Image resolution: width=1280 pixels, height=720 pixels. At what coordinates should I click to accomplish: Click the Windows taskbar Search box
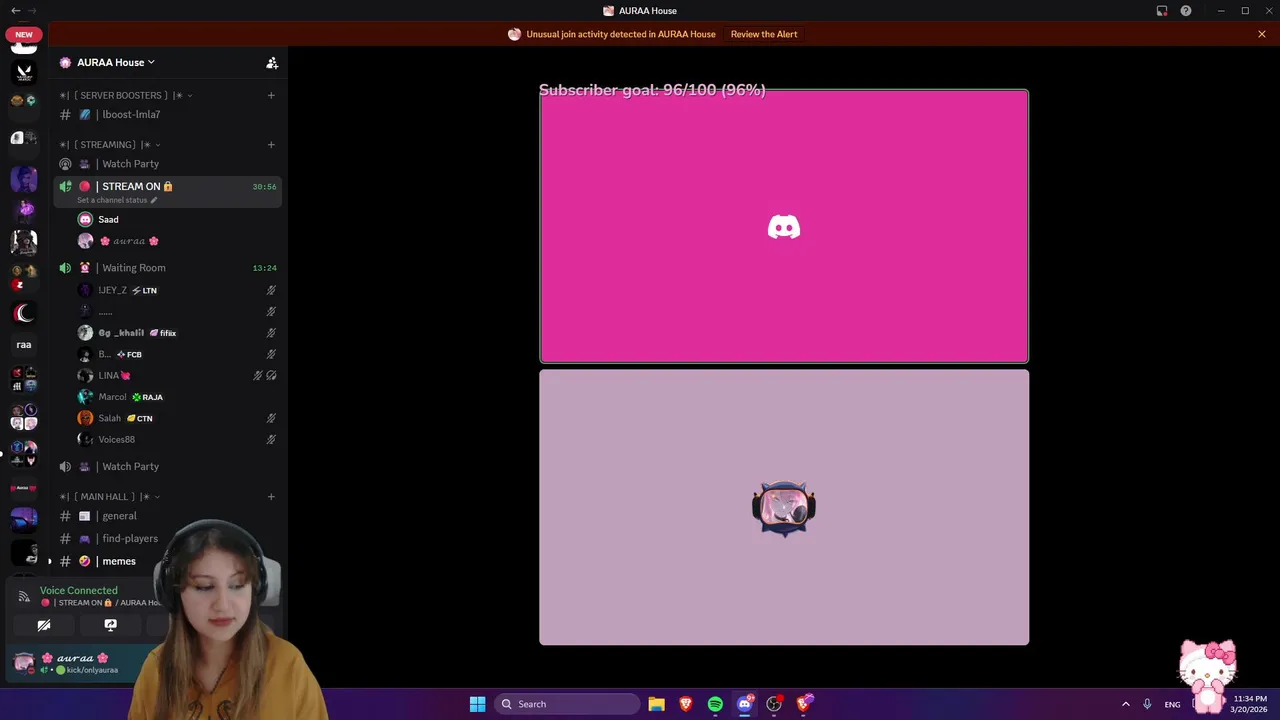(567, 704)
